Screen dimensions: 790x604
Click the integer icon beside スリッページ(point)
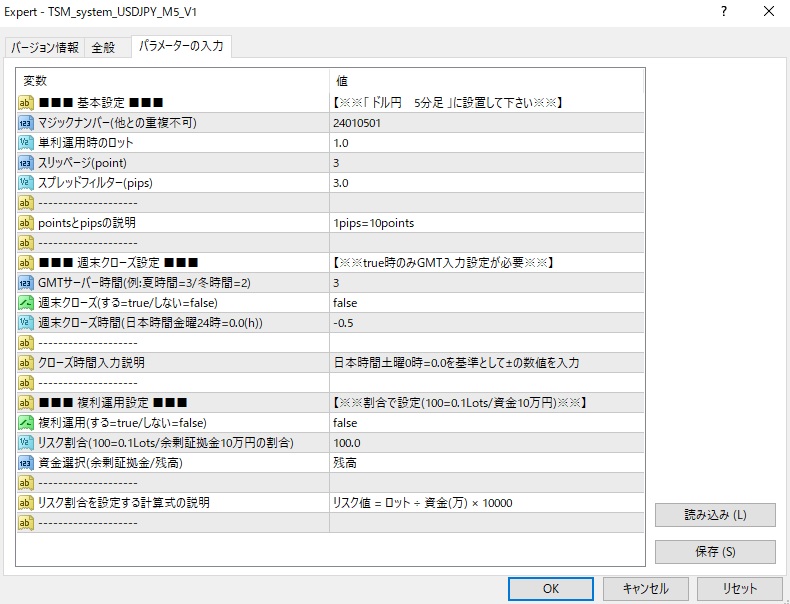(x=25, y=163)
